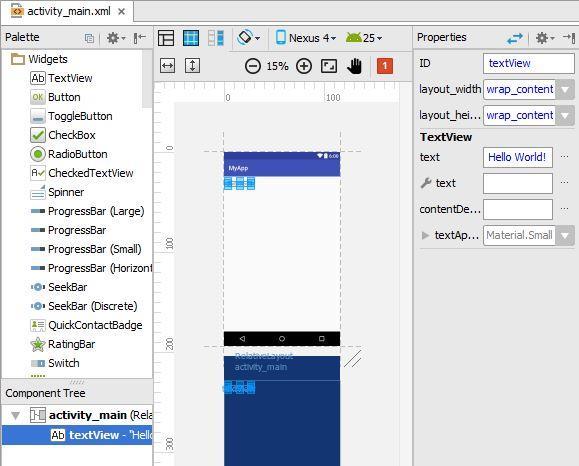Image resolution: width=579 pixels, height=466 pixels.
Task: Toggle Properties view all attributes arrows
Action: 515,38
